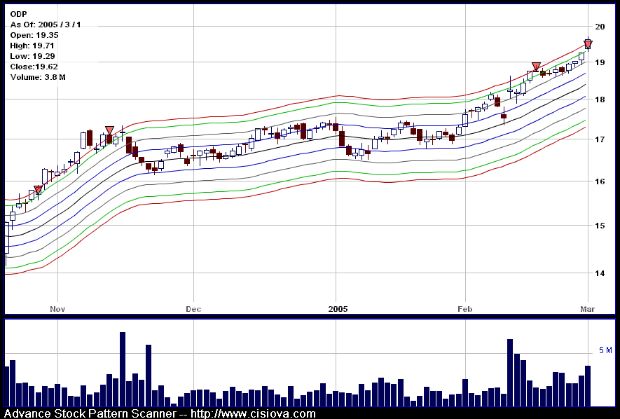Image resolution: width=620 pixels, height=419 pixels.
Task: Click the Close:19.62 value
Action: (34, 66)
